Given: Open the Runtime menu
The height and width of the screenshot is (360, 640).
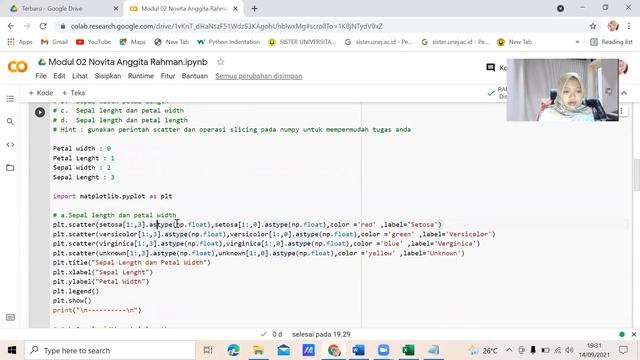Looking at the screenshot, I should (141, 76).
